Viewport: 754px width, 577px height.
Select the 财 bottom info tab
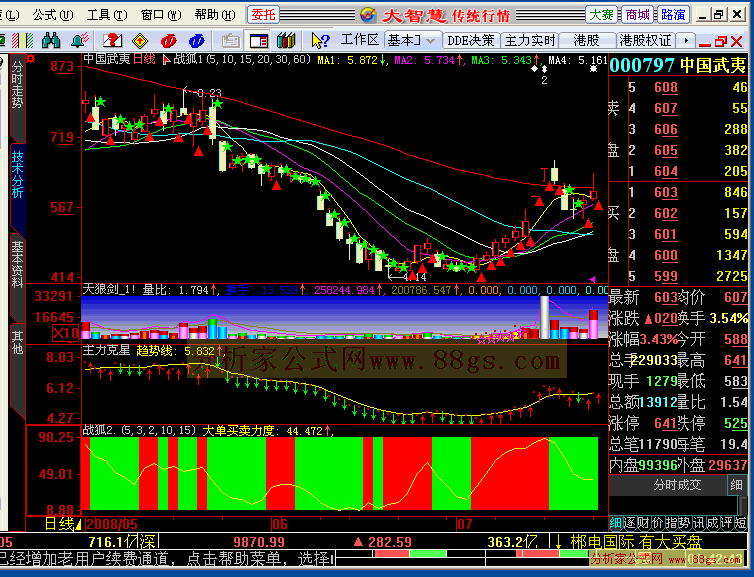pyautogui.click(x=643, y=523)
